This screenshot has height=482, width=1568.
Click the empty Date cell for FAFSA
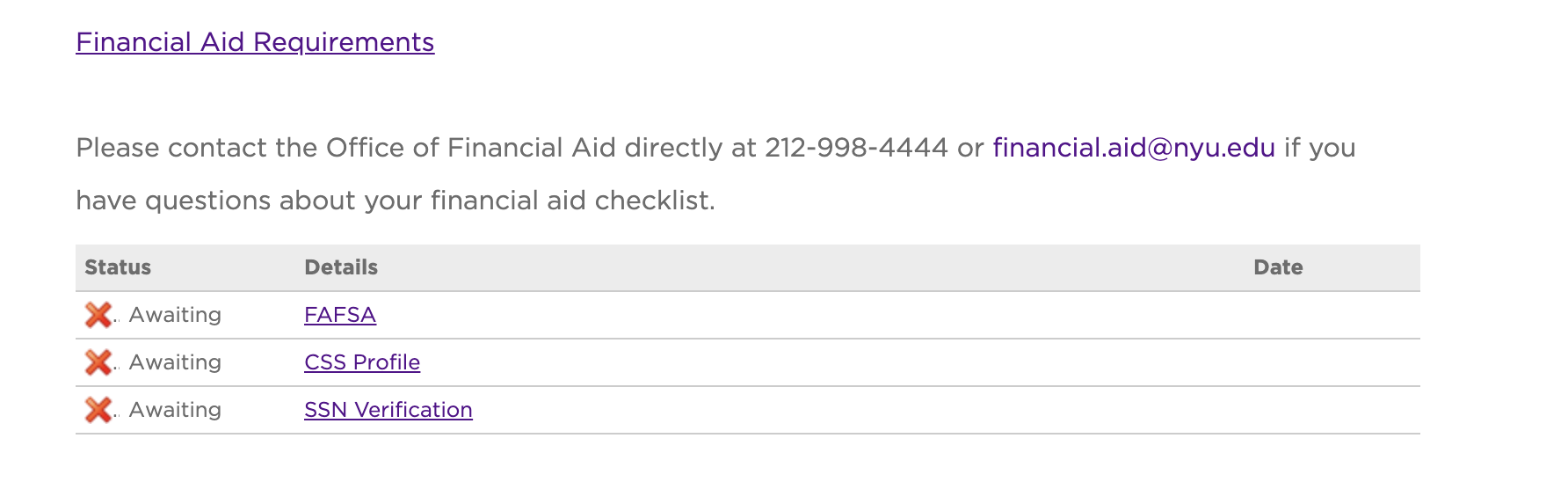coord(1332,315)
